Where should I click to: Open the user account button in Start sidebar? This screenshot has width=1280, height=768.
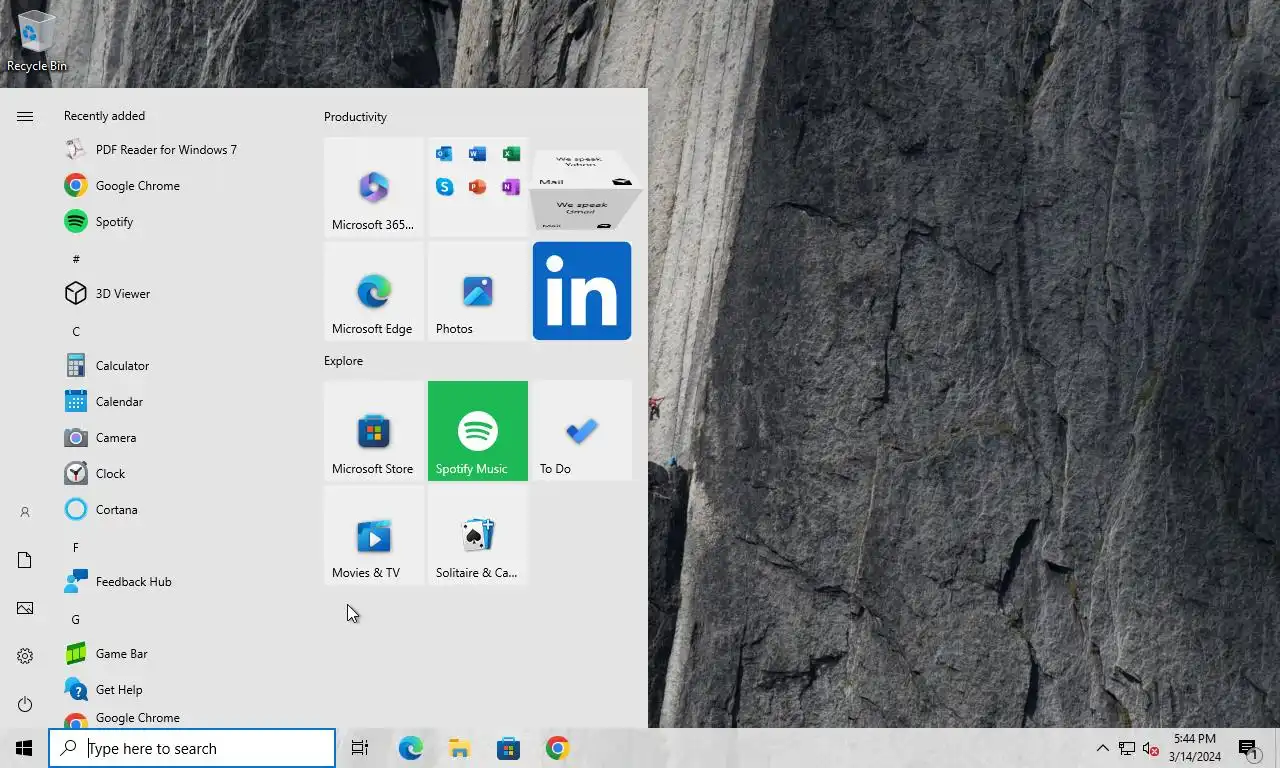[25, 512]
